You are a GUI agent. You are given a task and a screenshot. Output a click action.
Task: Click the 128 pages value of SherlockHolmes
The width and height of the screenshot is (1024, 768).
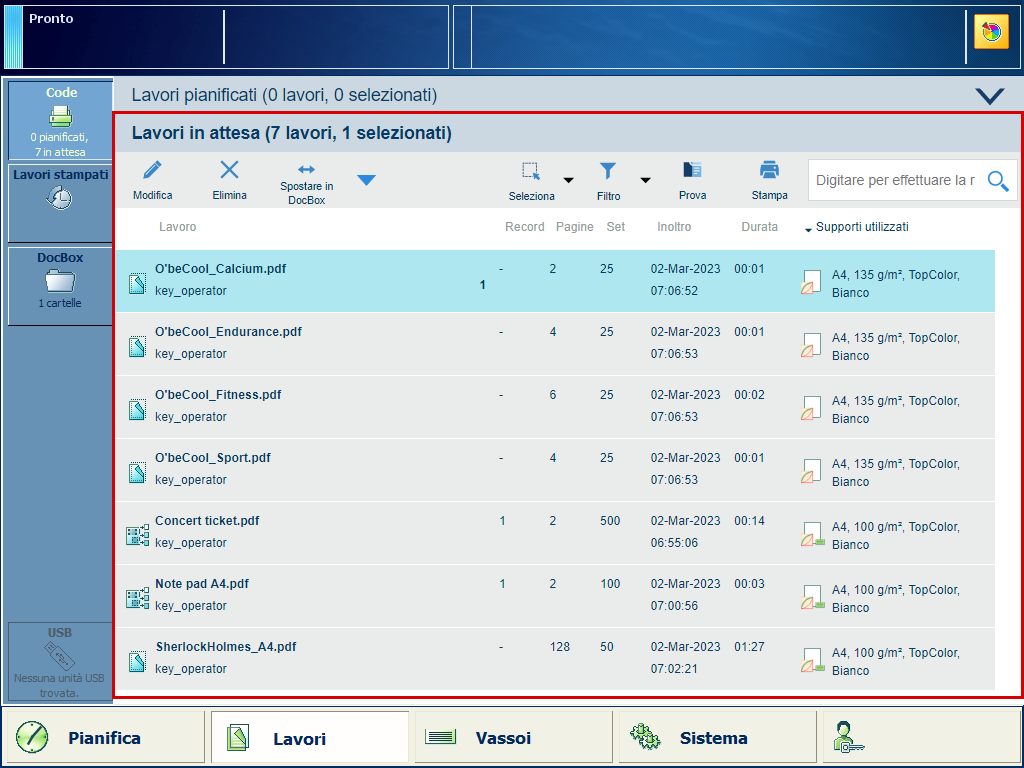(560, 647)
